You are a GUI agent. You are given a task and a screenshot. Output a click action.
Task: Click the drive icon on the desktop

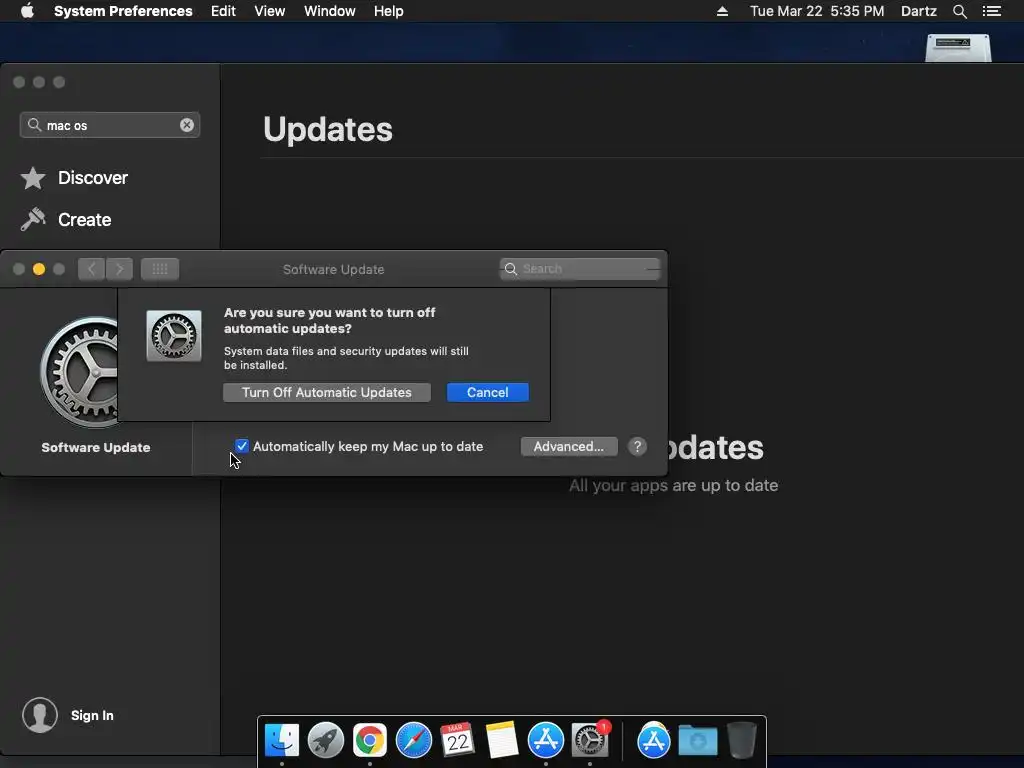958,48
